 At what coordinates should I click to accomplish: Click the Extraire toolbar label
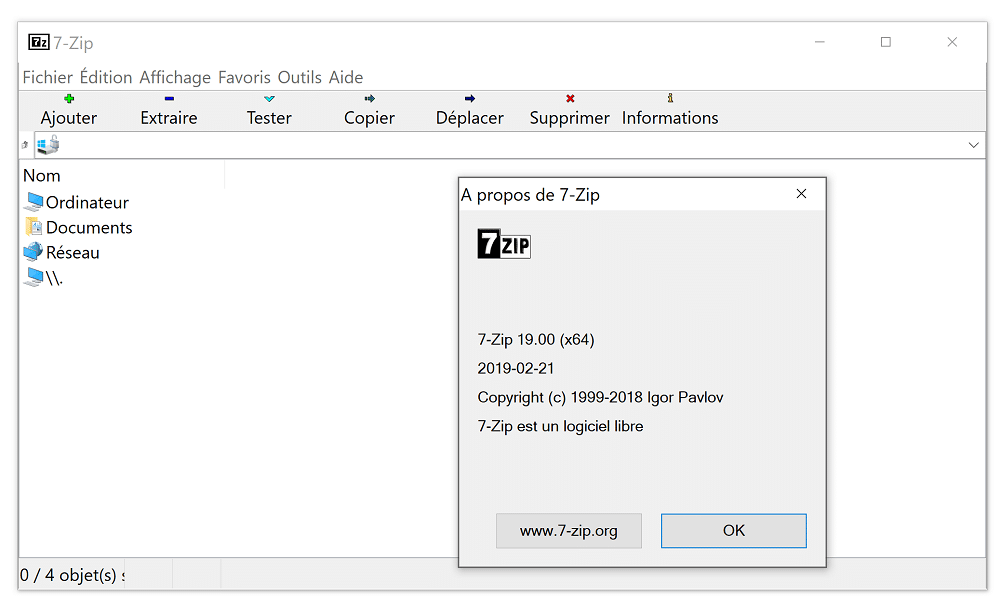coord(169,118)
